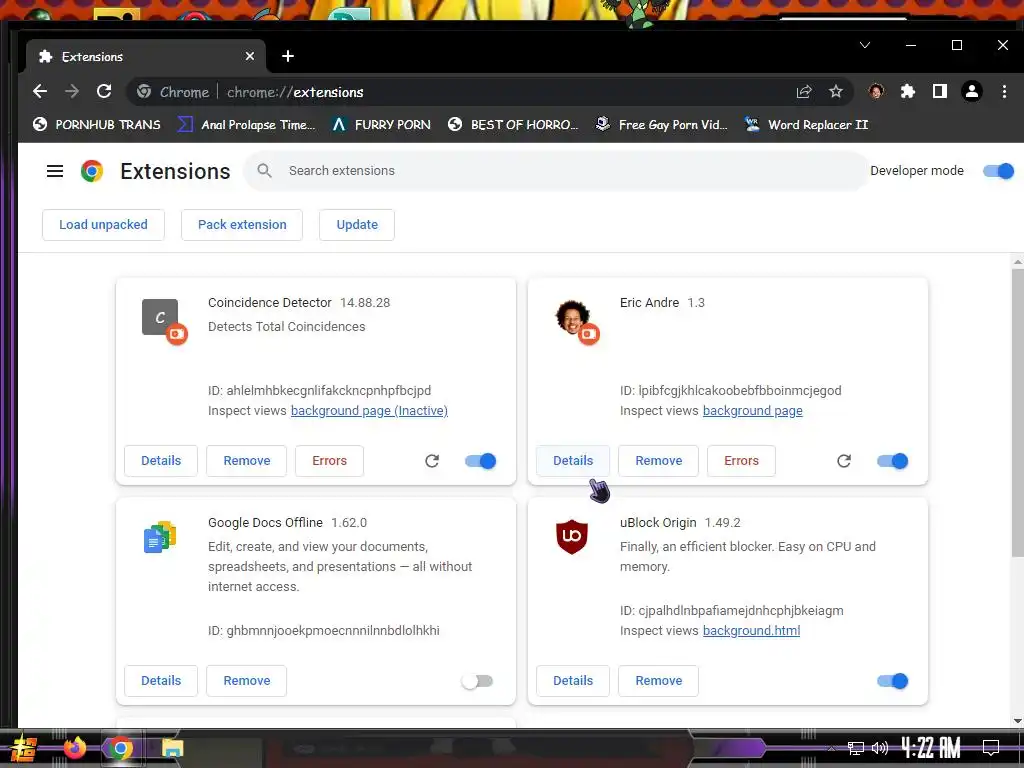Open Details for Google Docs Offline

coord(161,681)
